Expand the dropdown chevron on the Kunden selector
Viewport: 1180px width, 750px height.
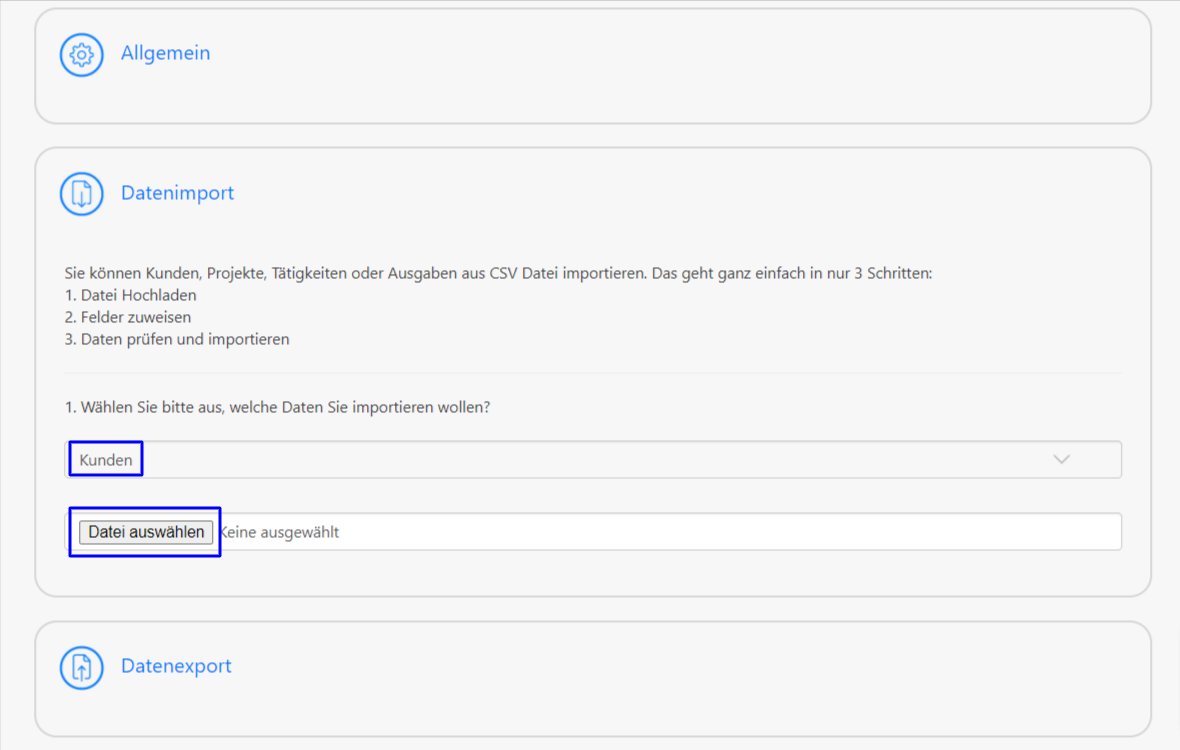pyautogui.click(x=1061, y=459)
